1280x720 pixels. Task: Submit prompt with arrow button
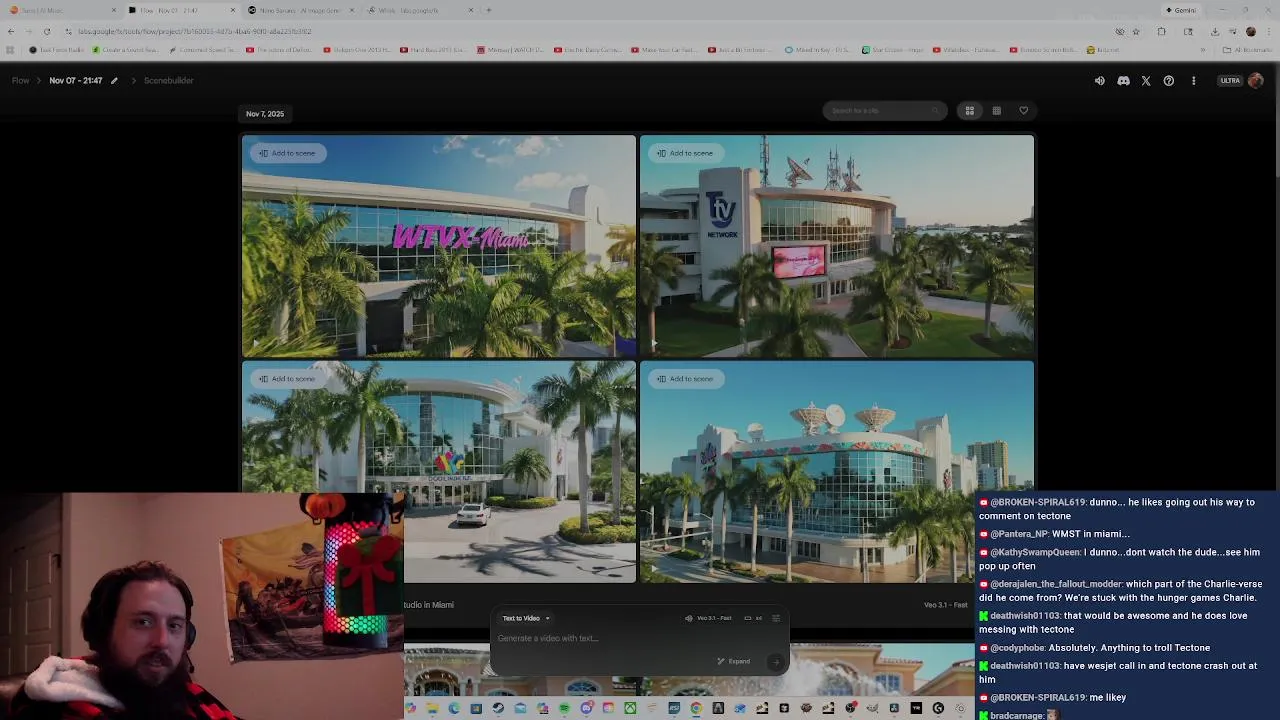pyautogui.click(x=775, y=661)
